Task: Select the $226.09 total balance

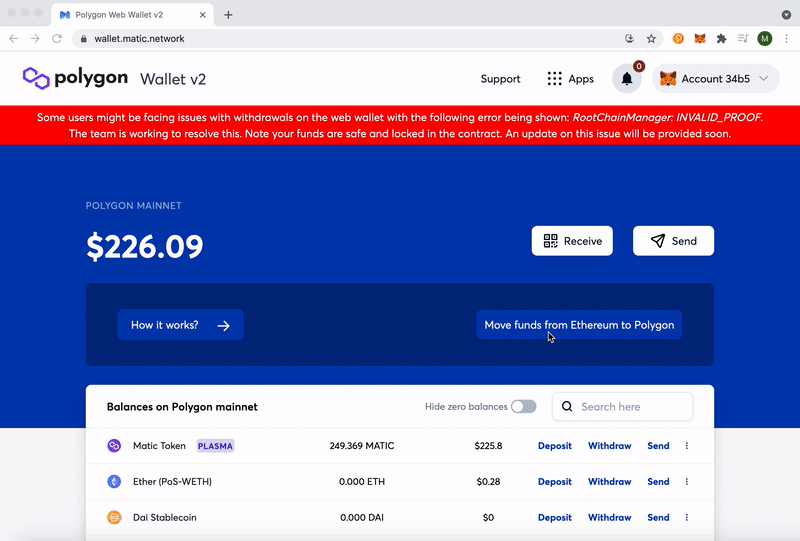Action: [145, 247]
